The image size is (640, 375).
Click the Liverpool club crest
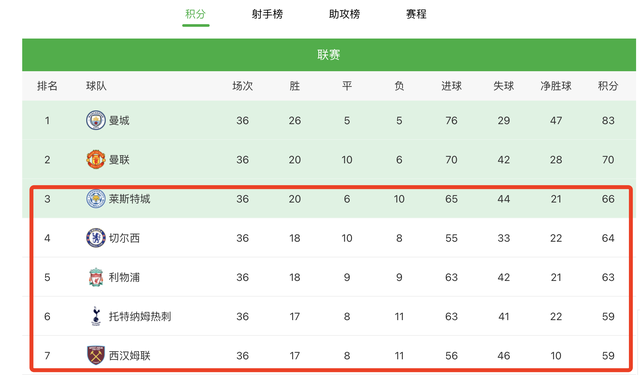tap(96, 277)
